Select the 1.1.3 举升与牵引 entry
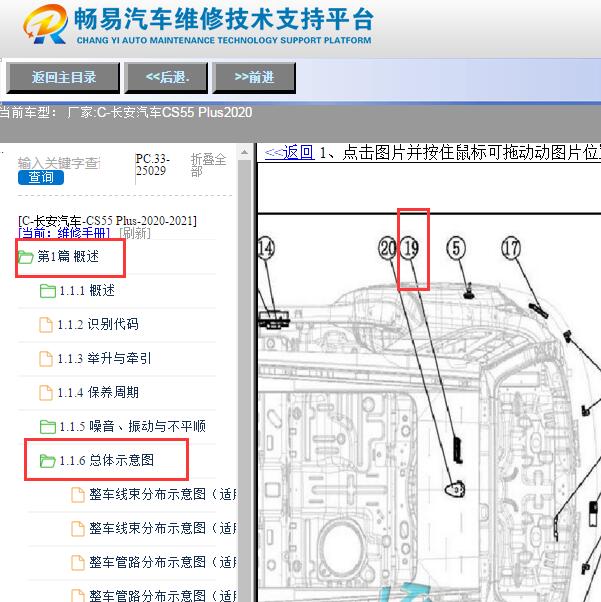601x602 pixels. 104,359
